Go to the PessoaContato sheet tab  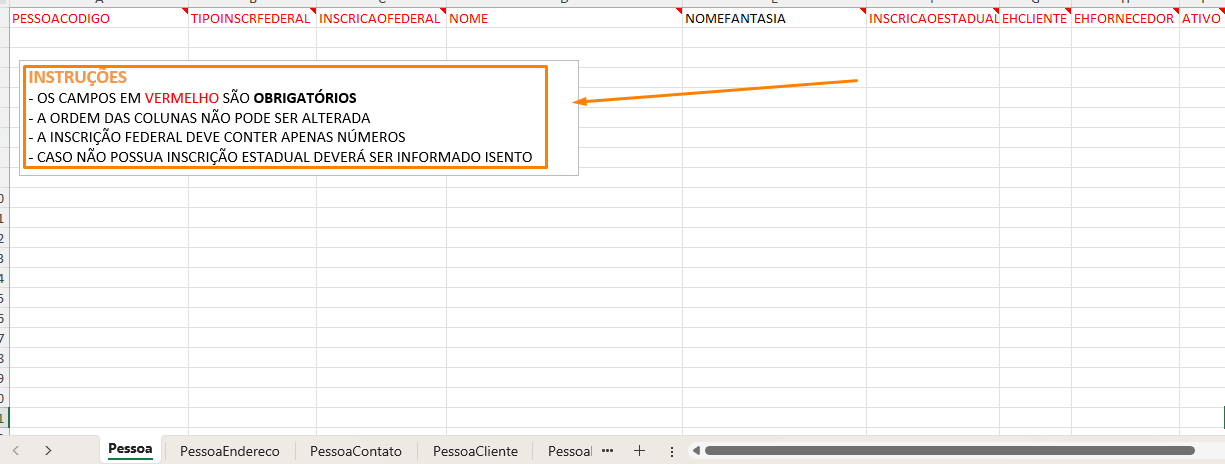[356, 451]
